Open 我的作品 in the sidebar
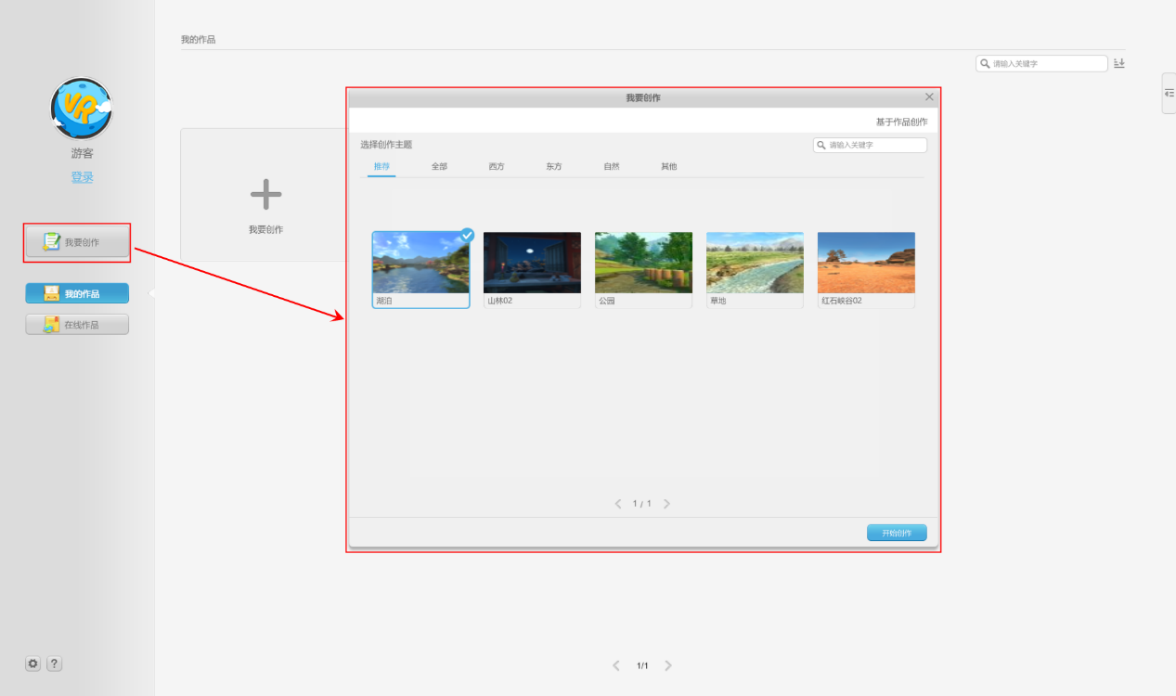 pyautogui.click(x=77, y=293)
